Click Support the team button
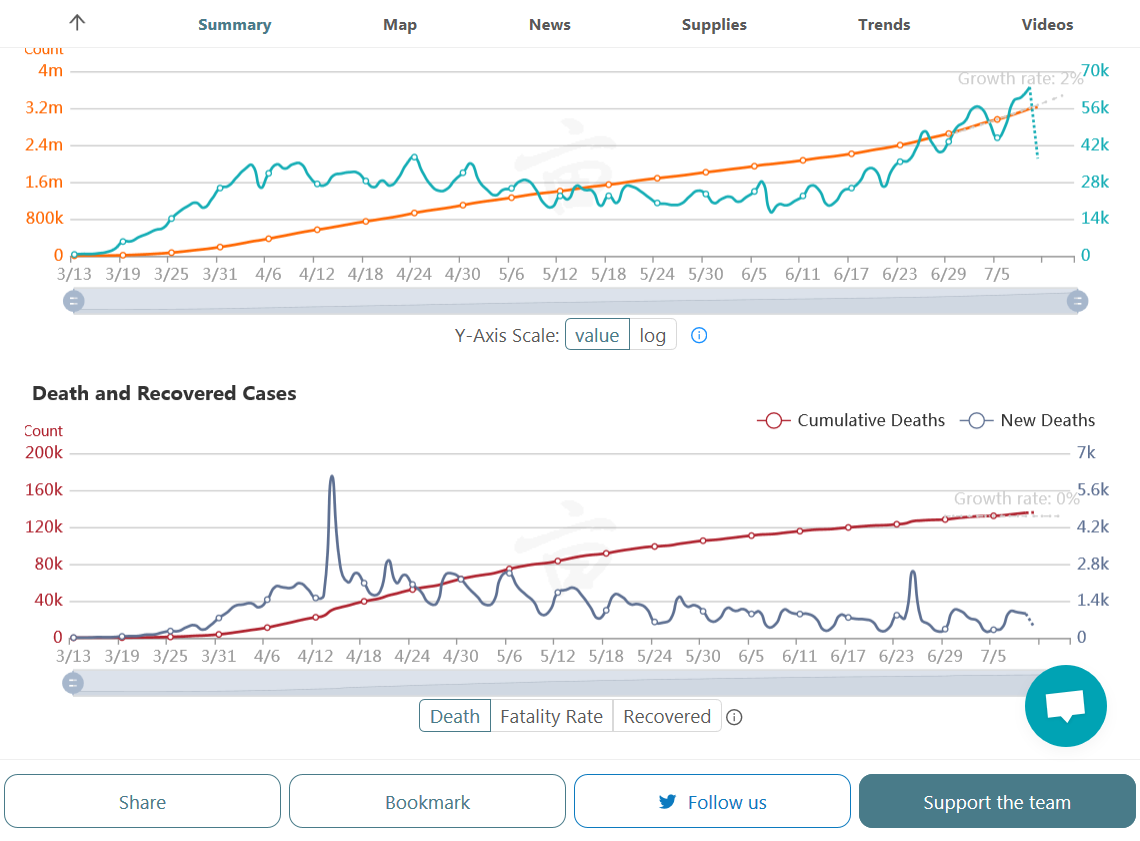 pyautogui.click(x=997, y=802)
